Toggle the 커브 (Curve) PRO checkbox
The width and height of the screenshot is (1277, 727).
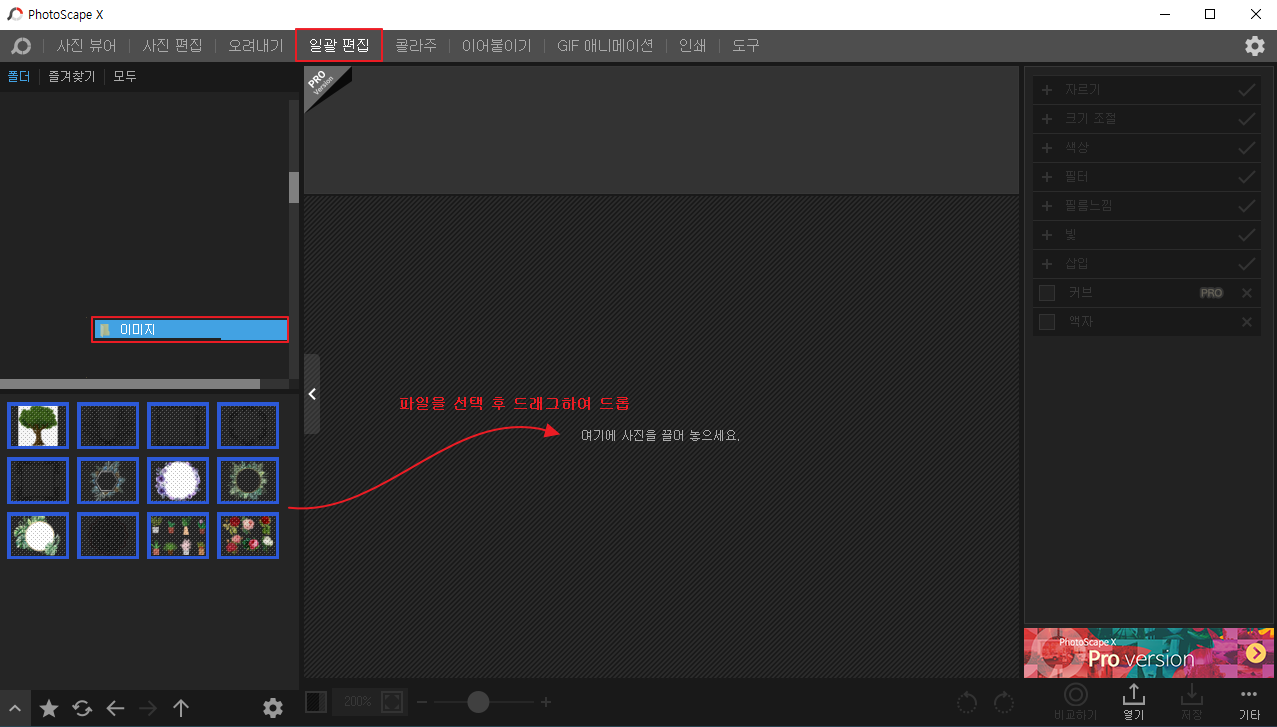(x=1046, y=292)
